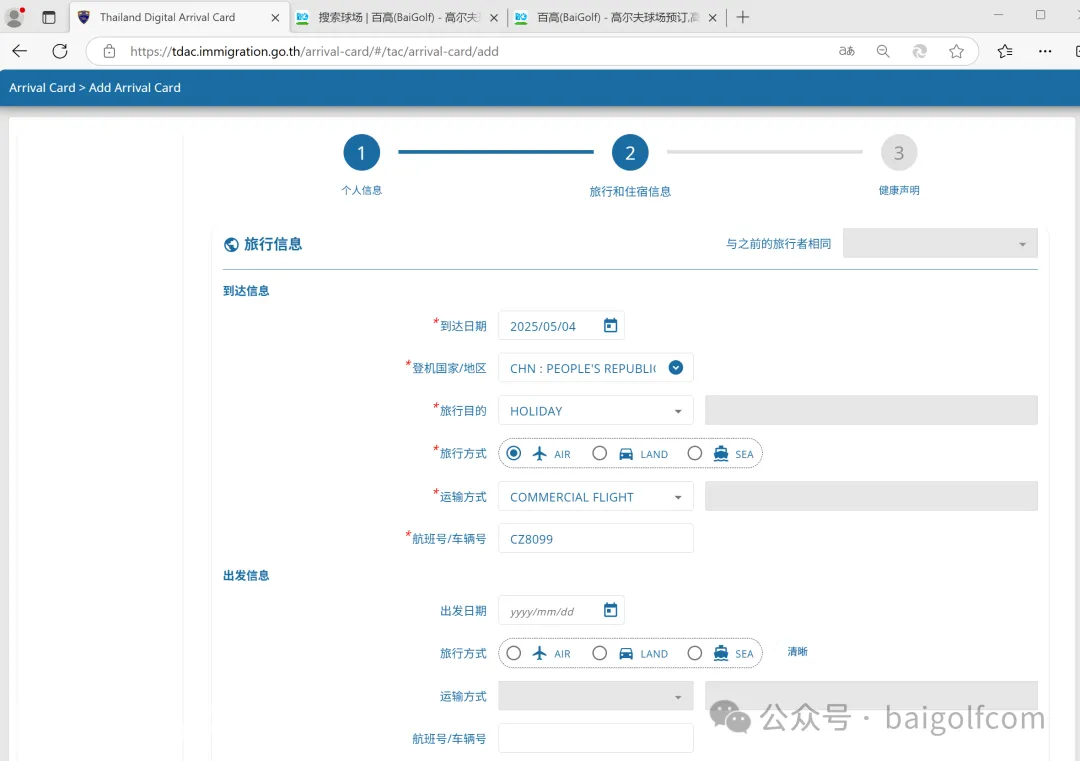
Task: Select LAND for arrival travel mode
Action: coord(600,453)
